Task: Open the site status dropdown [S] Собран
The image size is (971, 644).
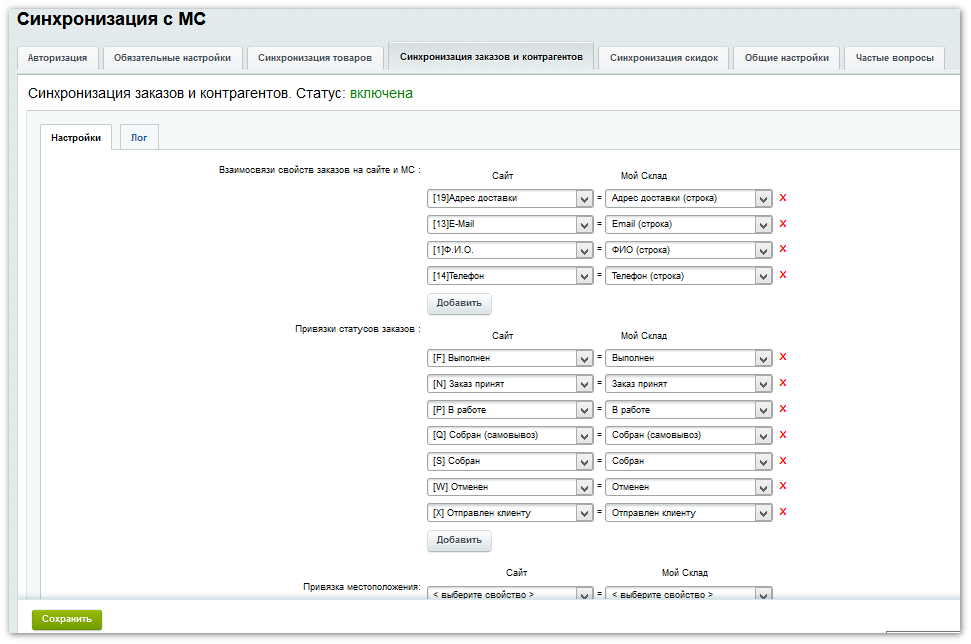Action: (510, 461)
